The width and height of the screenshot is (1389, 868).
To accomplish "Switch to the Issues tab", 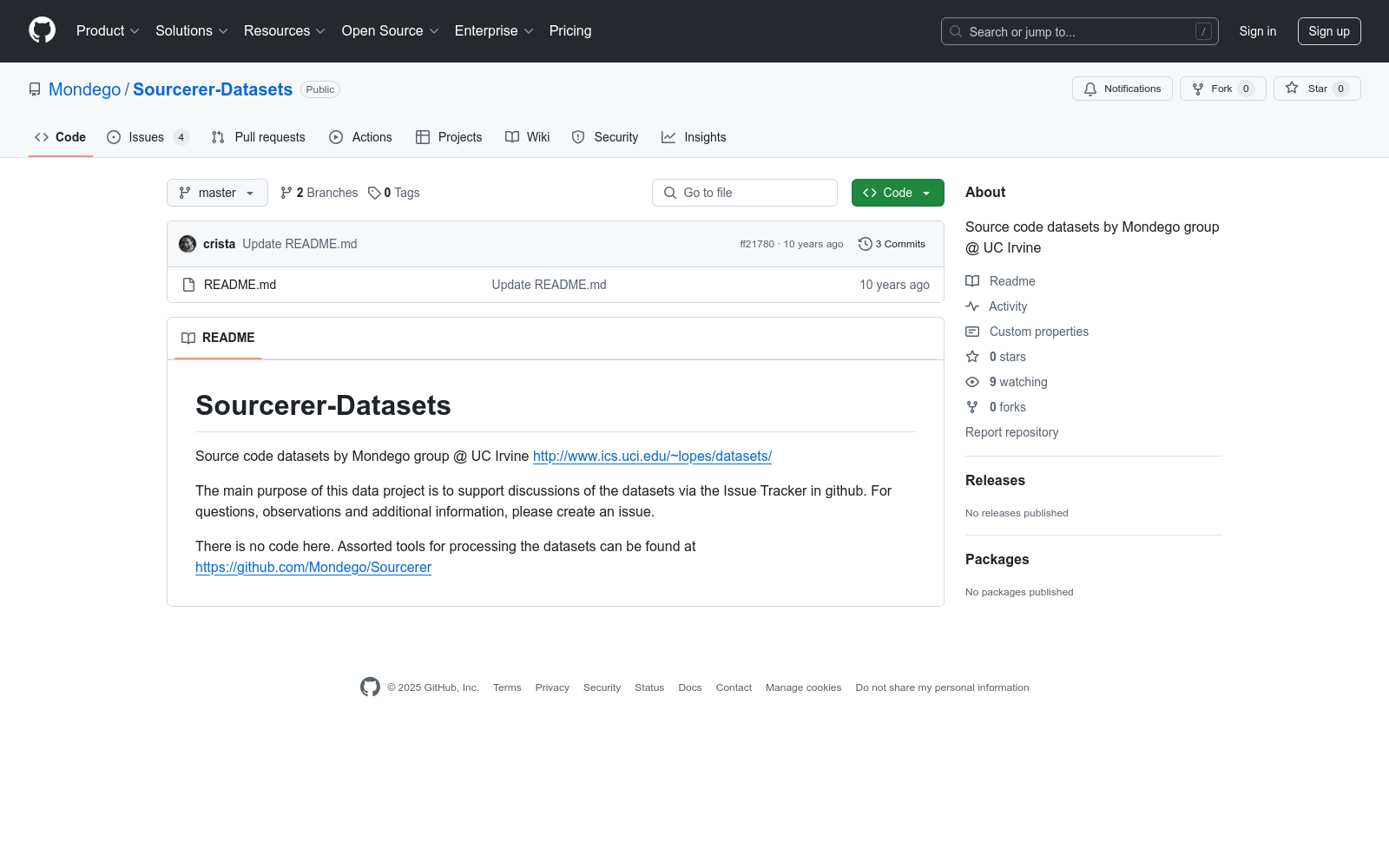I will 148,137.
